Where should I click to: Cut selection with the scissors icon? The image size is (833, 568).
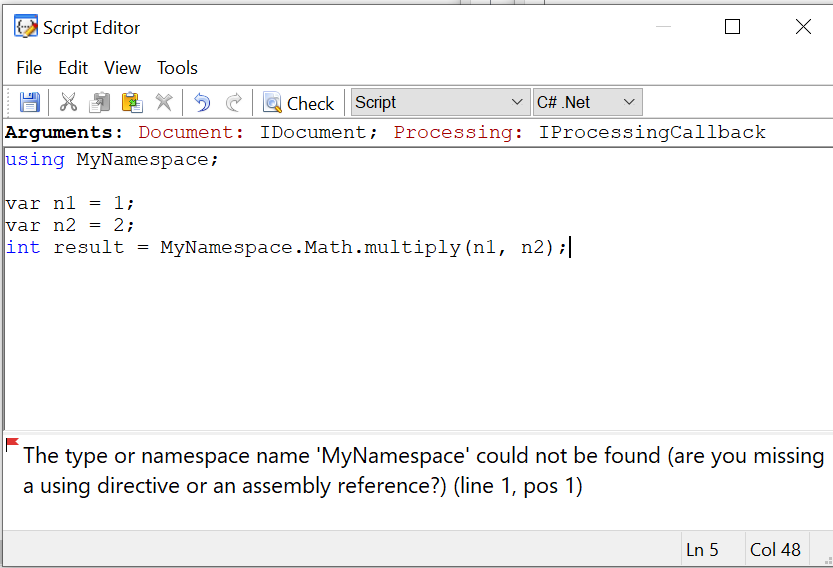tap(68, 102)
